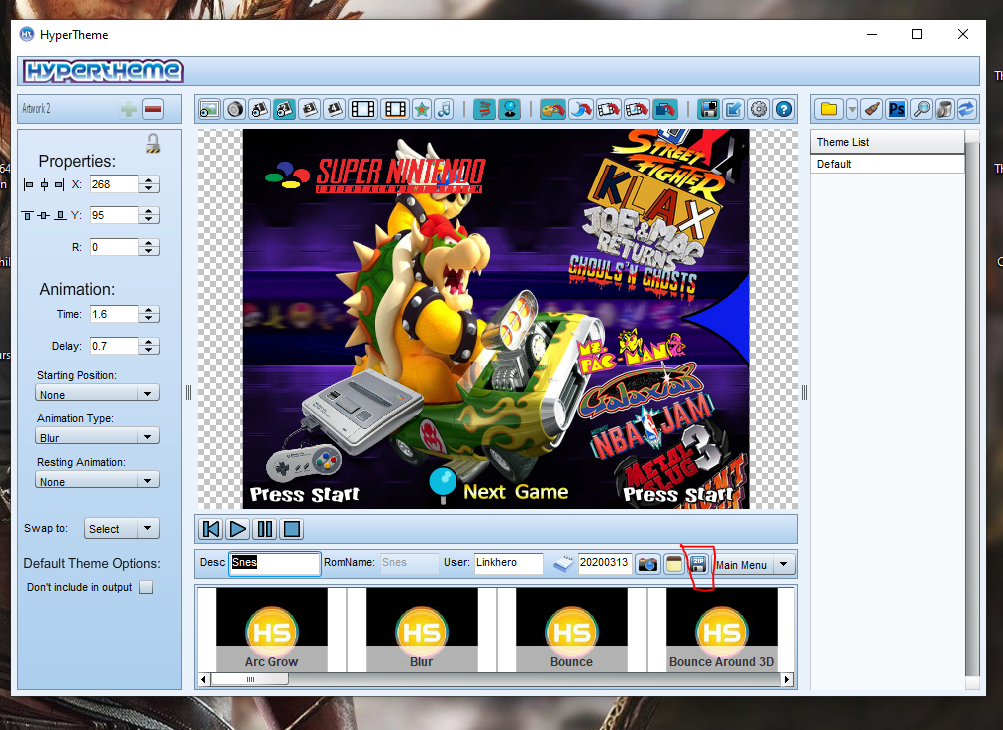Screen dimensions: 1003x730
Task: Expand the arrow next to folder icon
Action: [x=852, y=110]
